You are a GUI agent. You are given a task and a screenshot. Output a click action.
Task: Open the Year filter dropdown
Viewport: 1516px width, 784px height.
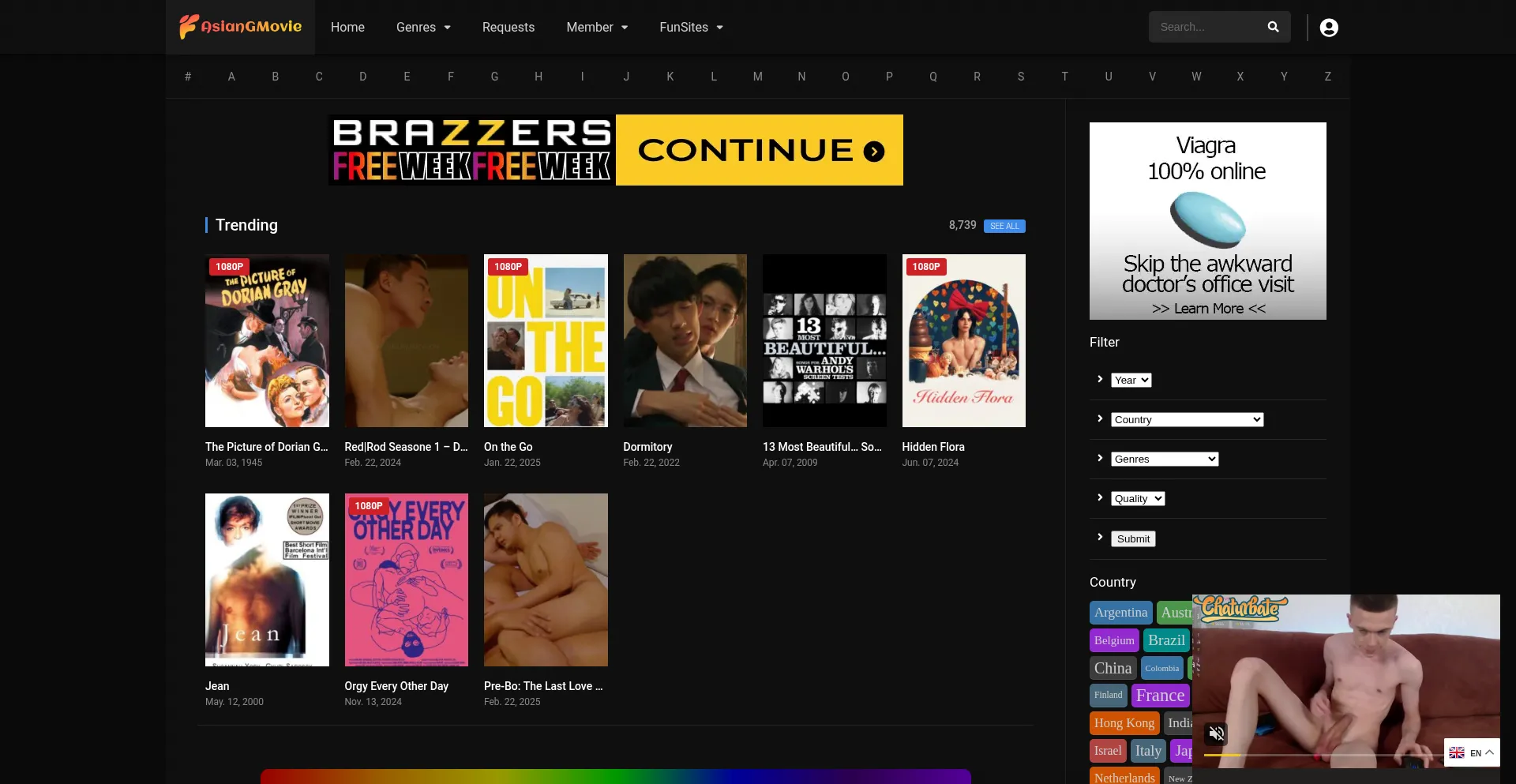click(1131, 381)
